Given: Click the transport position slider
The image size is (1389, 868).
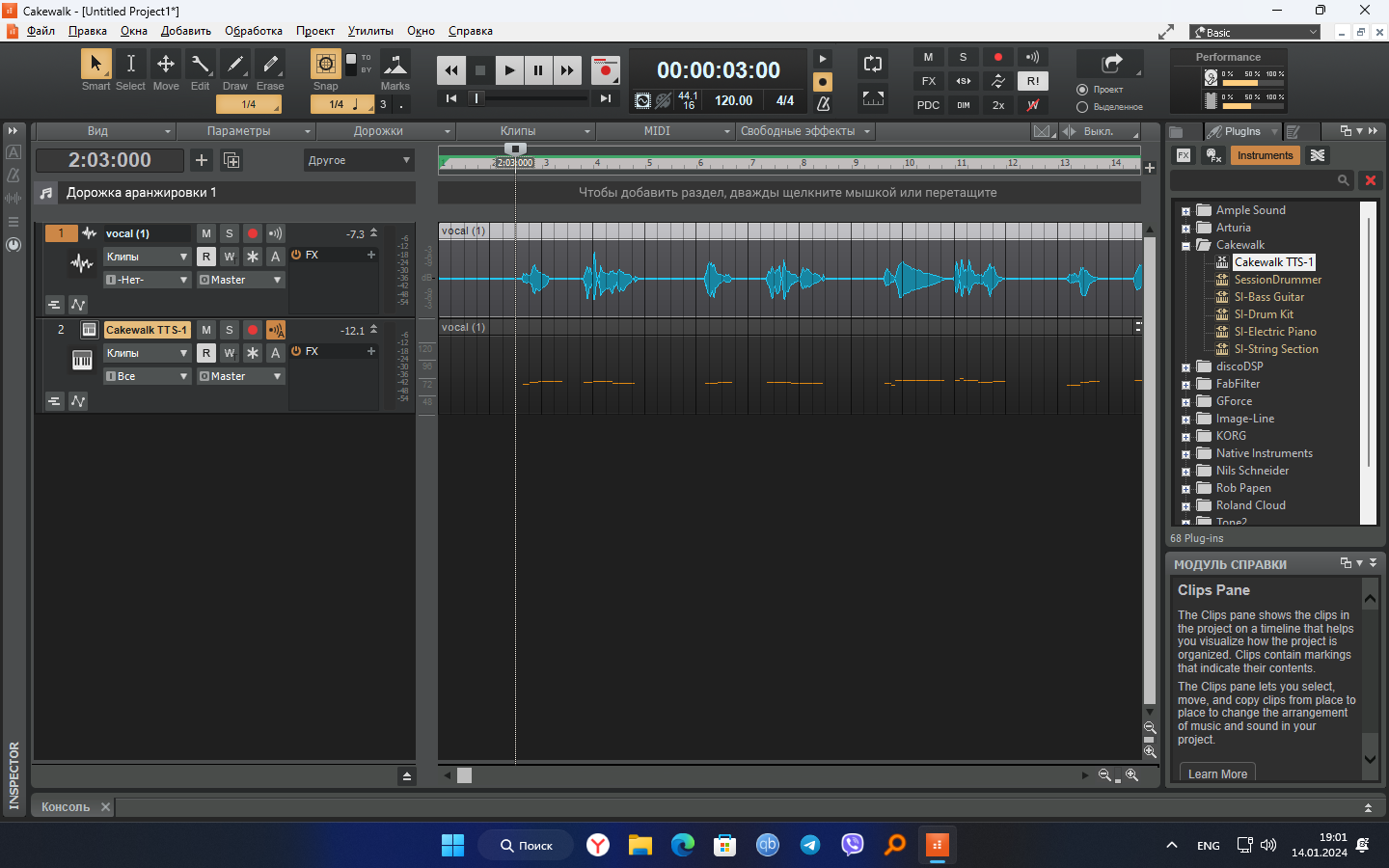Looking at the screenshot, I should coord(531,98).
